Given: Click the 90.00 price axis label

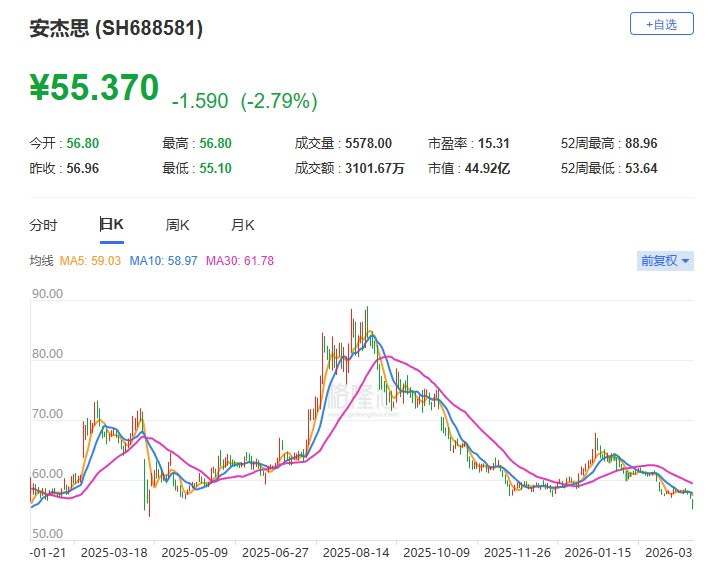Looking at the screenshot, I should (x=47, y=295).
